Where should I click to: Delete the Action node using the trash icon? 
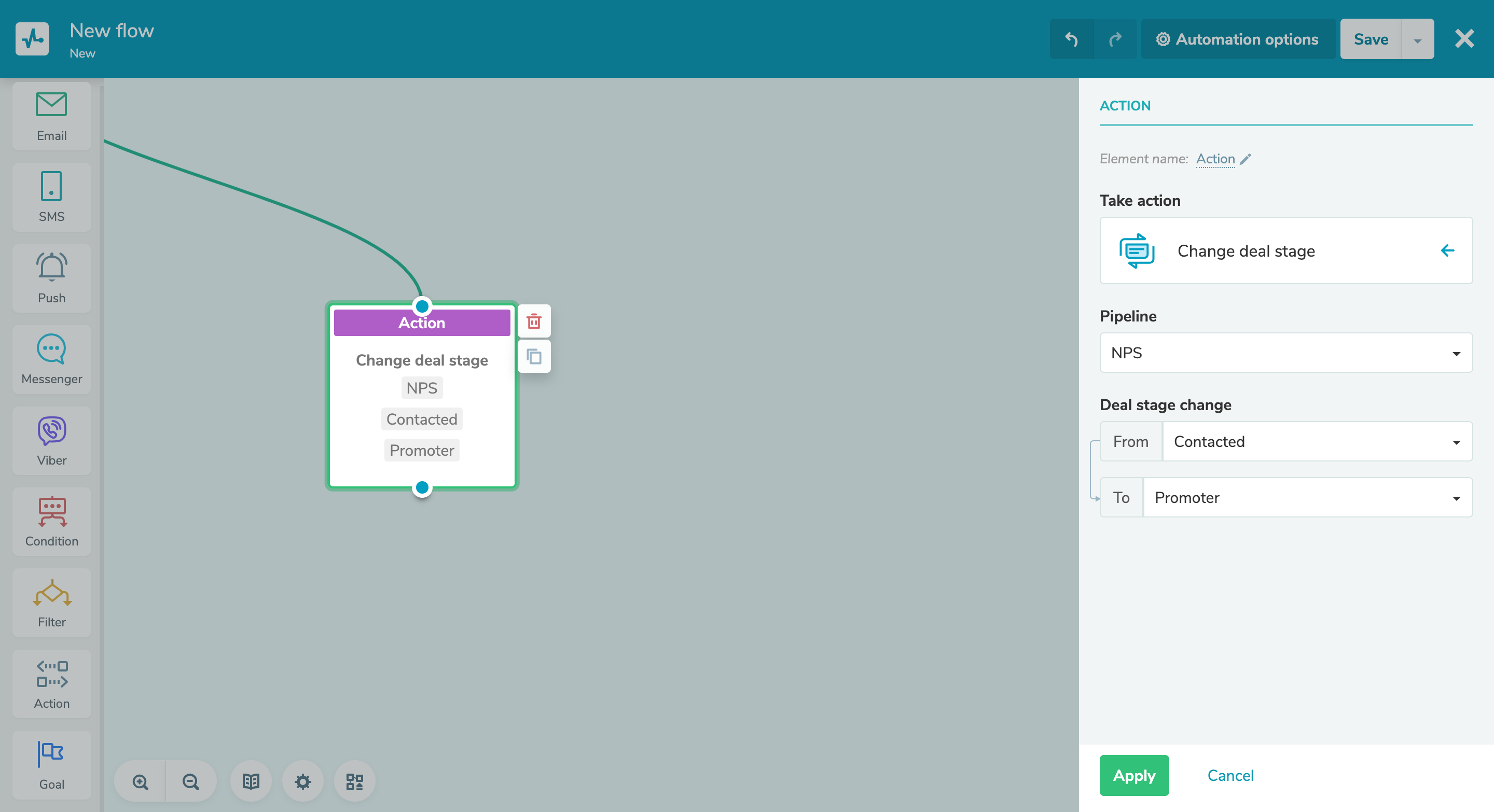coord(534,321)
